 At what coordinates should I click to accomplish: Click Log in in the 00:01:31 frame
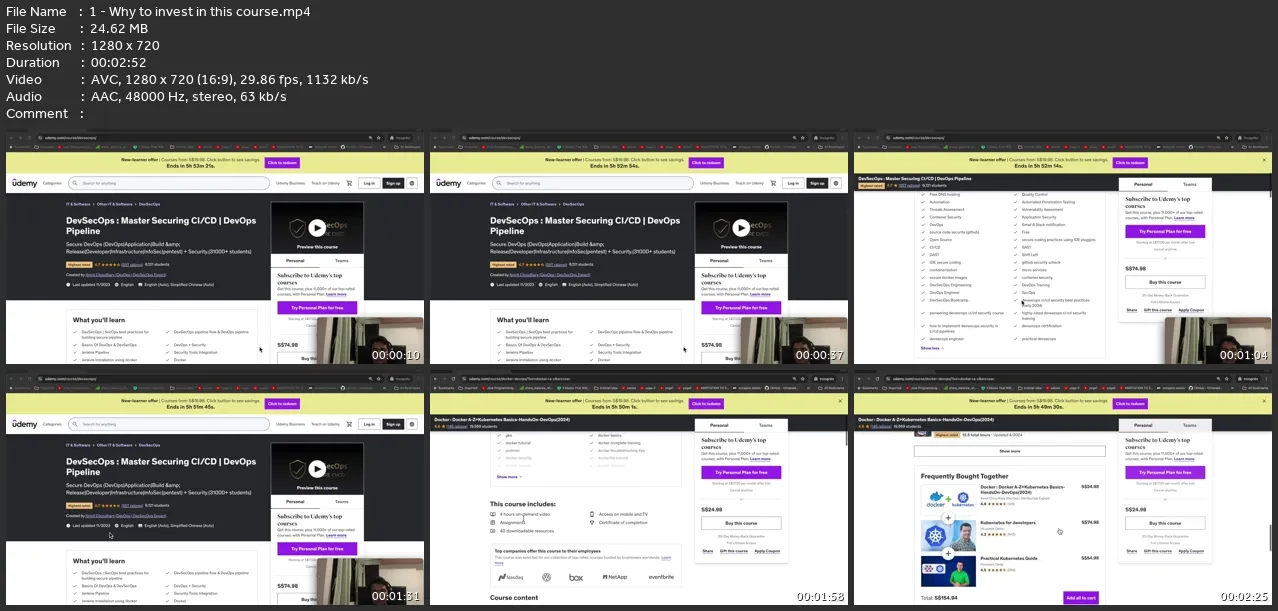(x=370, y=424)
